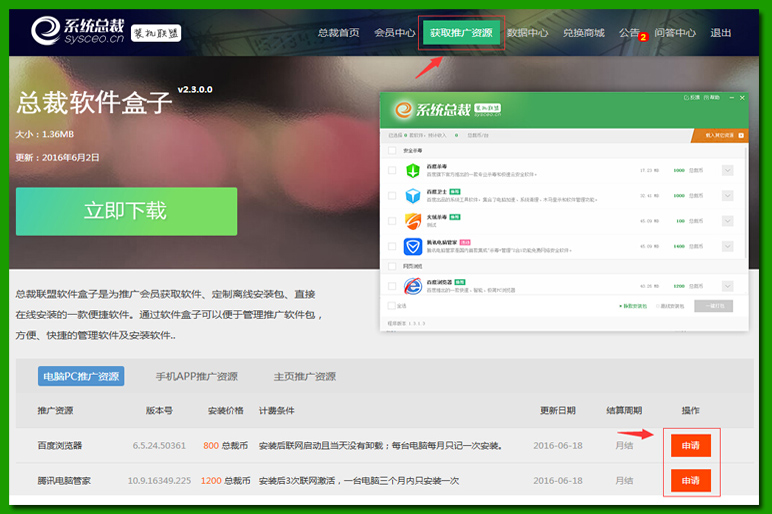The image size is (772, 514).
Task: Switch to the 主页推广资源 tab
Action: point(305,377)
